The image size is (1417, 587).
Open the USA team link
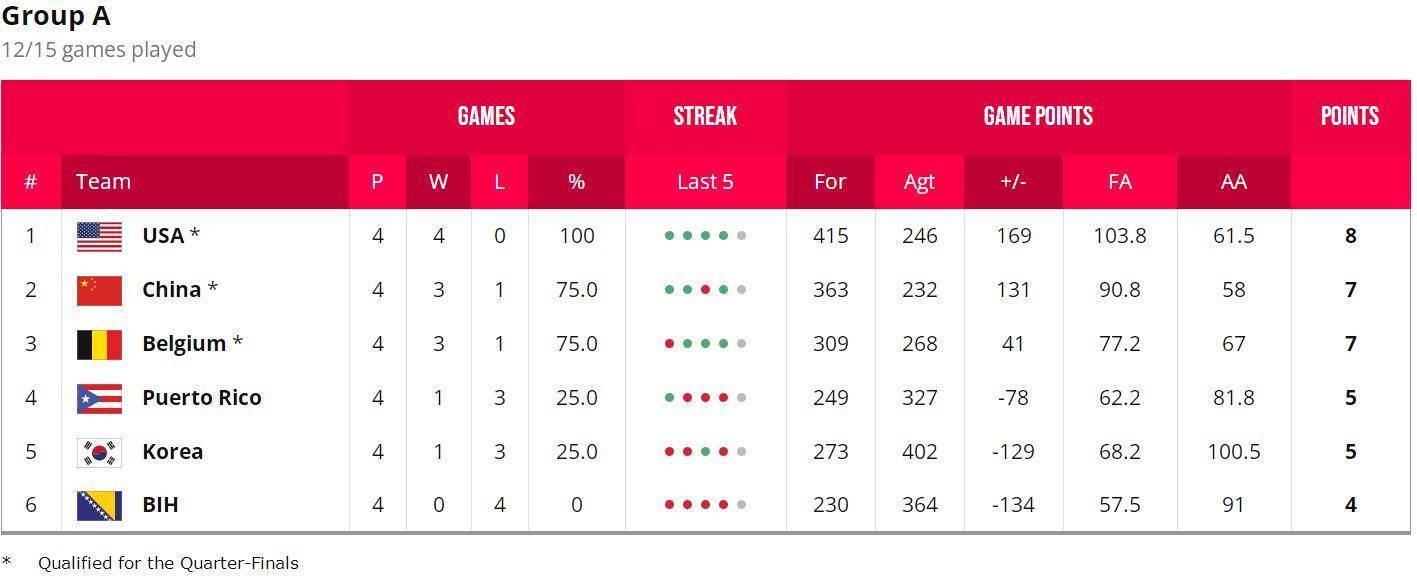point(163,236)
